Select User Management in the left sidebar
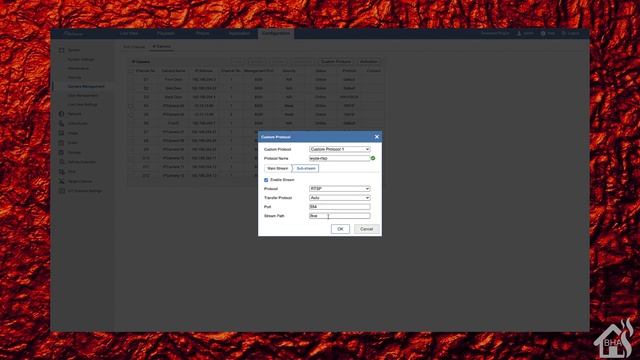Image resolution: width=640 pixels, height=360 pixels. pyautogui.click(x=82, y=96)
